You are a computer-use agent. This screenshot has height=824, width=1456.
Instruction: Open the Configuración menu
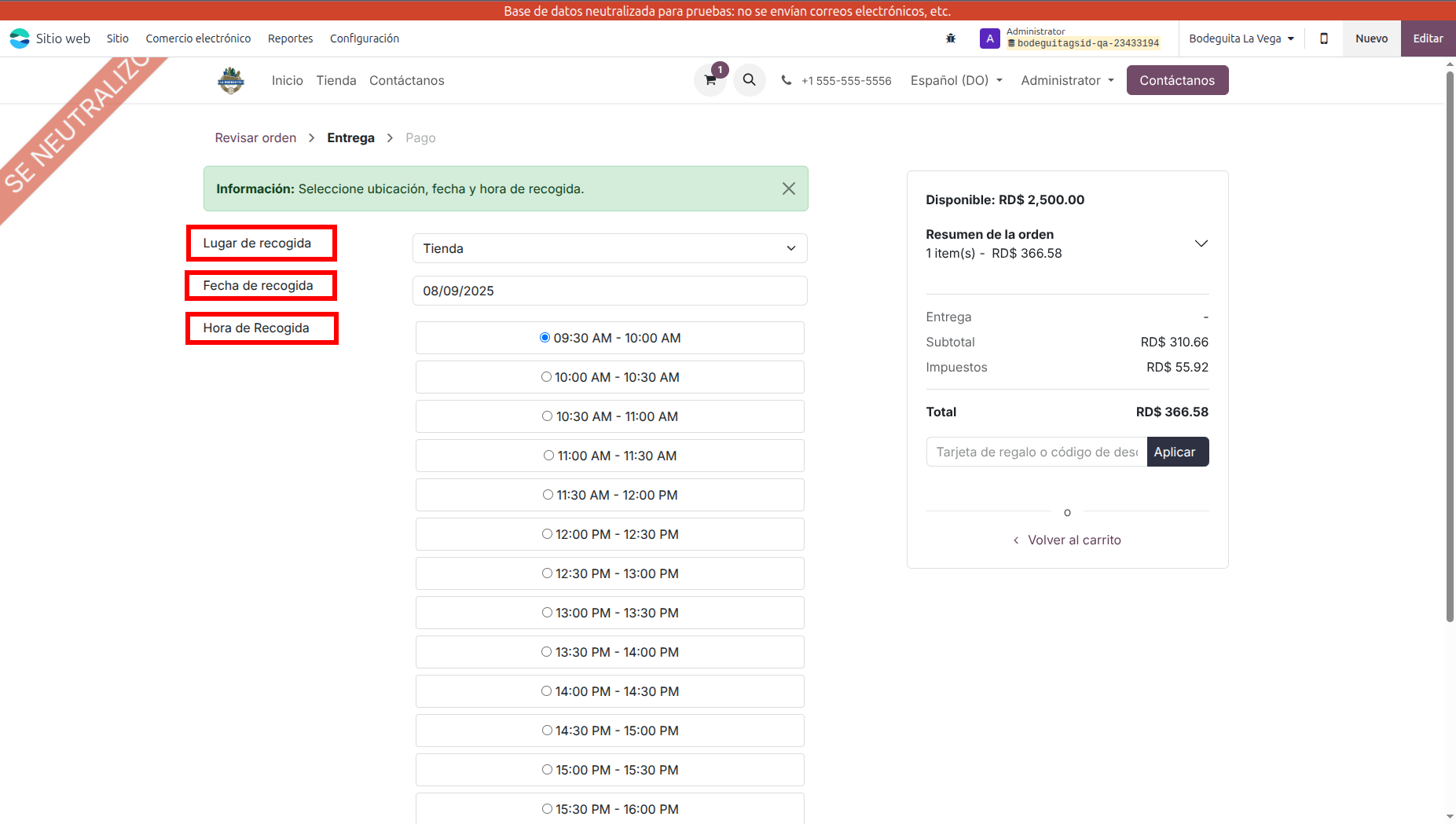tap(364, 38)
